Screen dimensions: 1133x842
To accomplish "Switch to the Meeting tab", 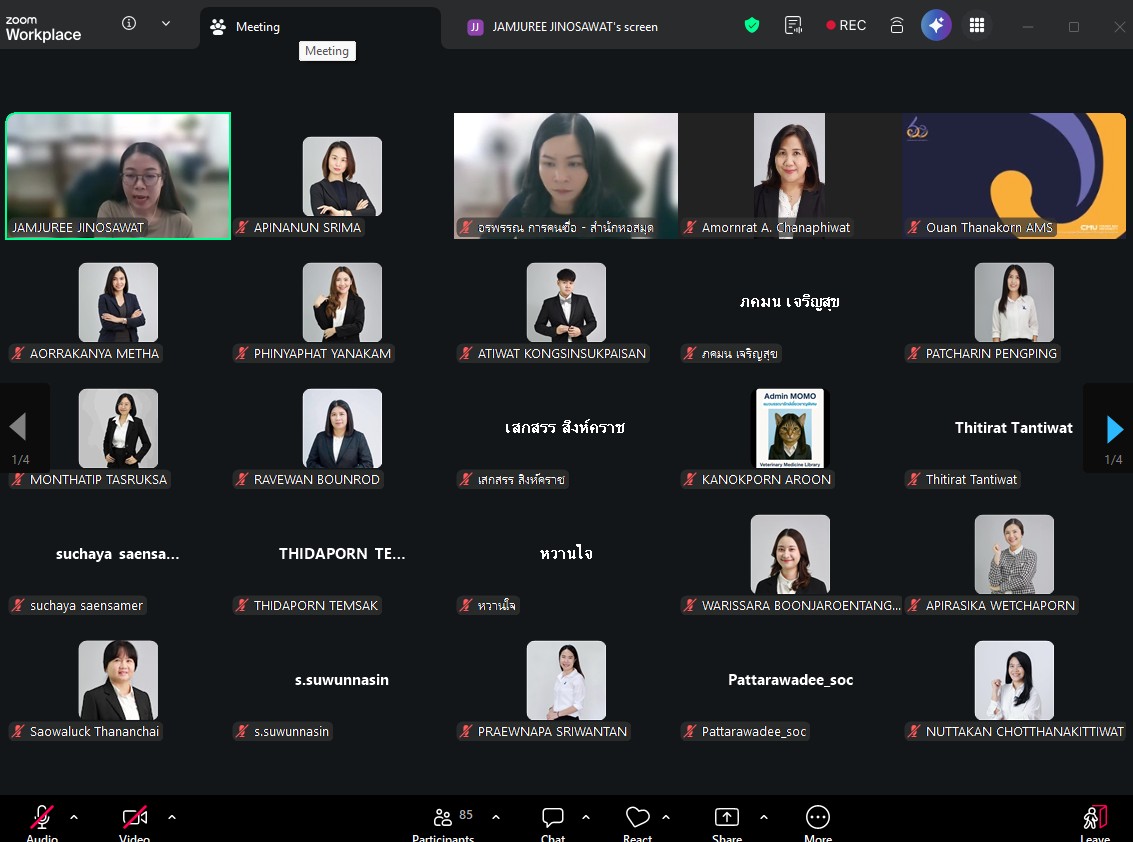I will 256,27.
